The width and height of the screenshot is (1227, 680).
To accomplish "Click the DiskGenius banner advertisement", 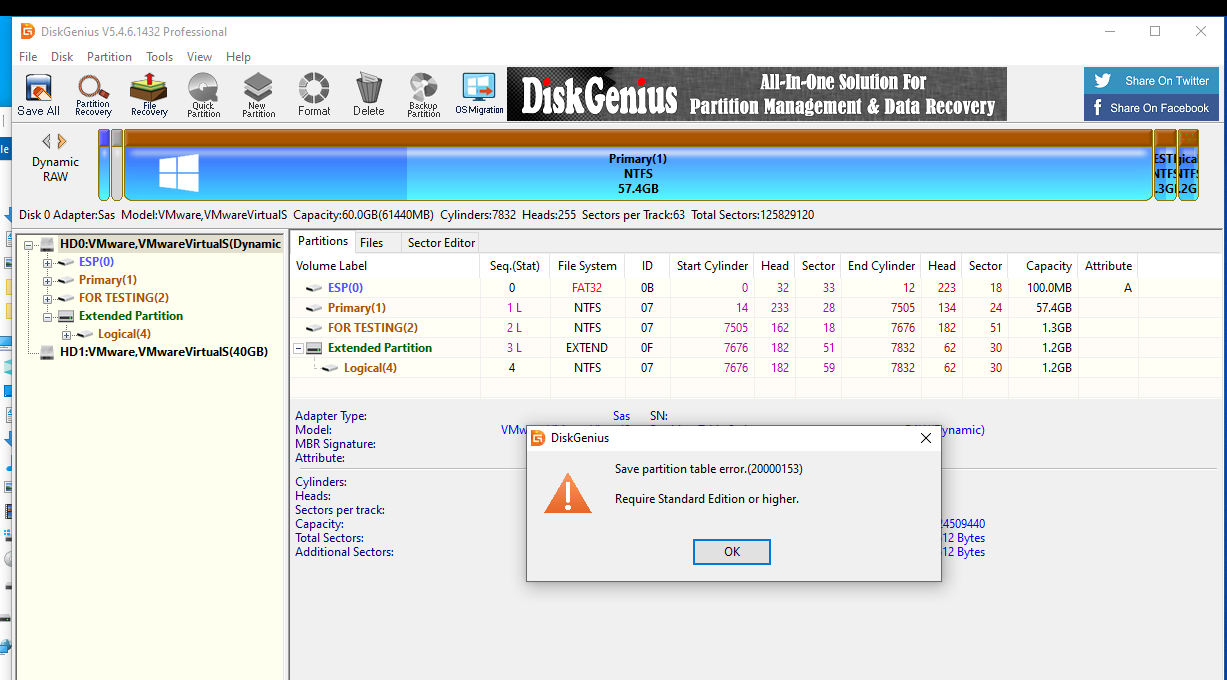I will tap(757, 94).
